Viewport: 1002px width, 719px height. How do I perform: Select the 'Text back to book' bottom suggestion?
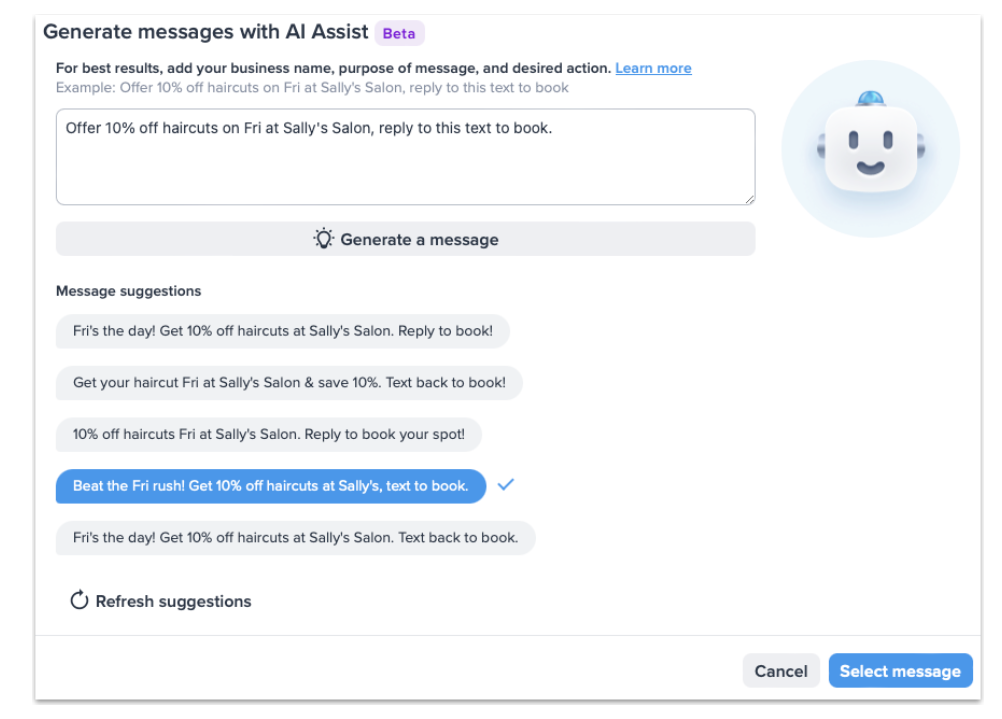[295, 538]
